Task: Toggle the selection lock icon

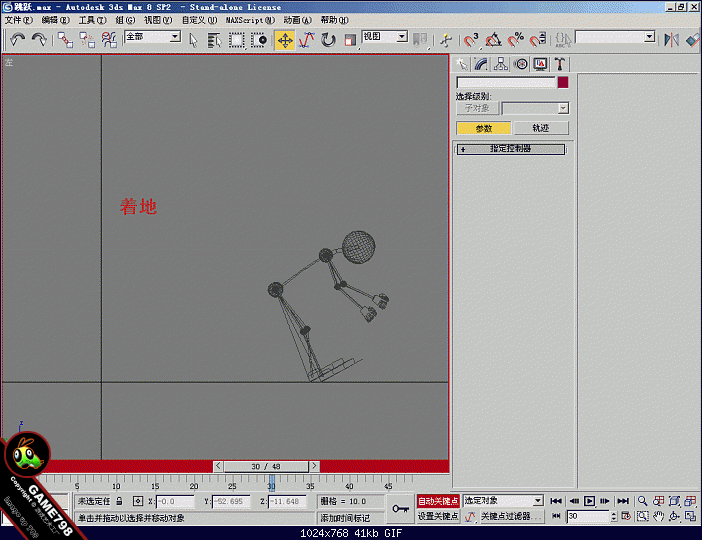Action: (x=119, y=501)
